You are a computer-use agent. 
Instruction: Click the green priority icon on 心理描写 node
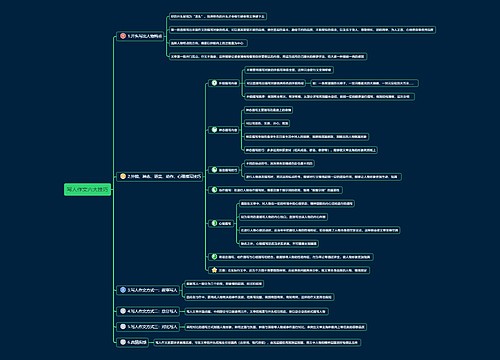click(214, 223)
